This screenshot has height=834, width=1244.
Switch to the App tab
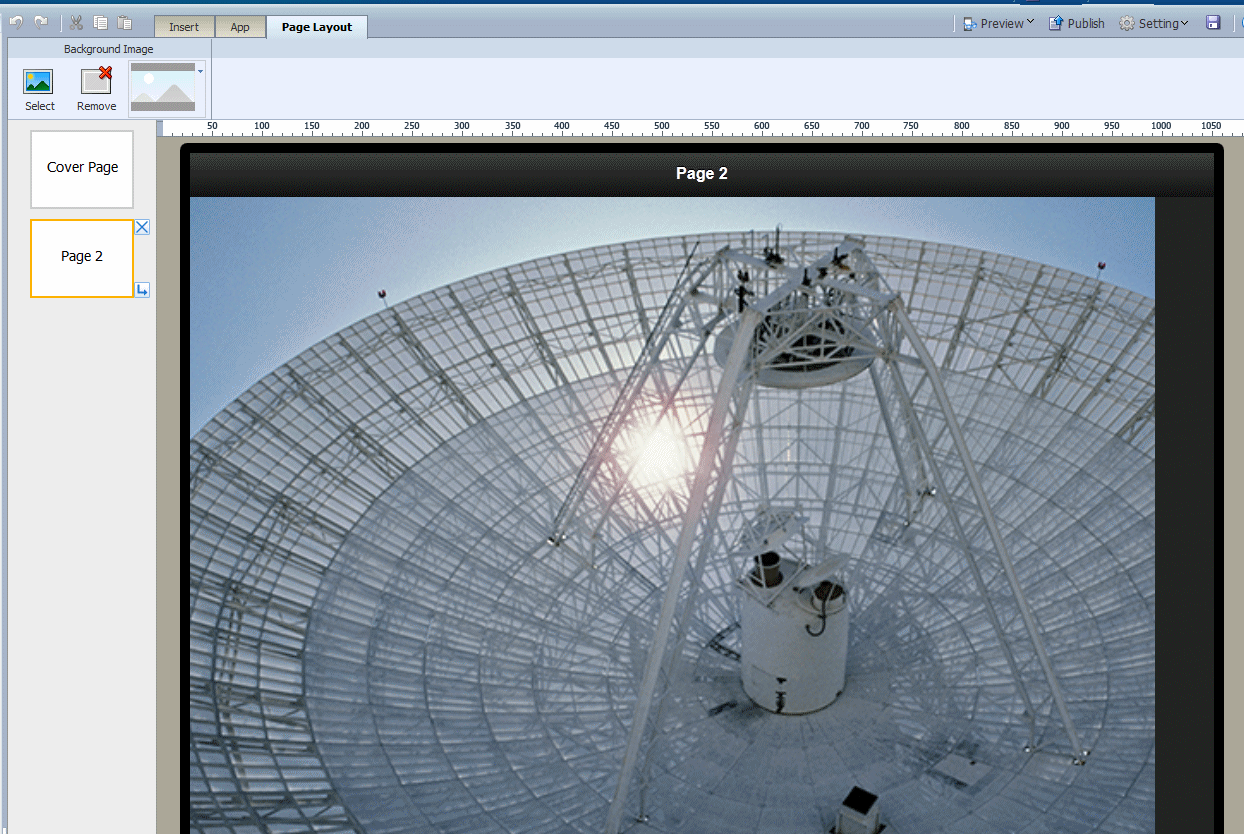click(x=240, y=27)
